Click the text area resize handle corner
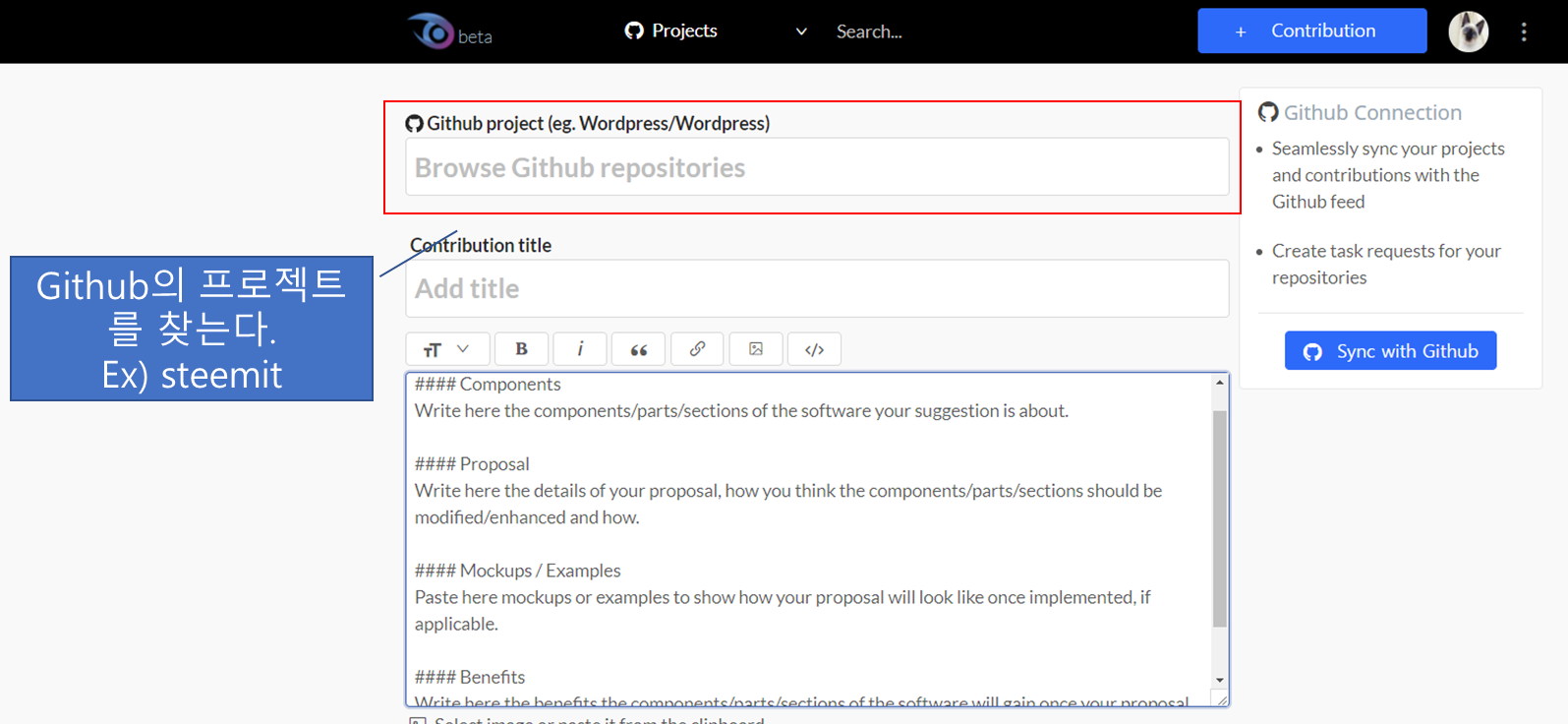Viewport: 1568px width, 724px height. pos(1220,698)
